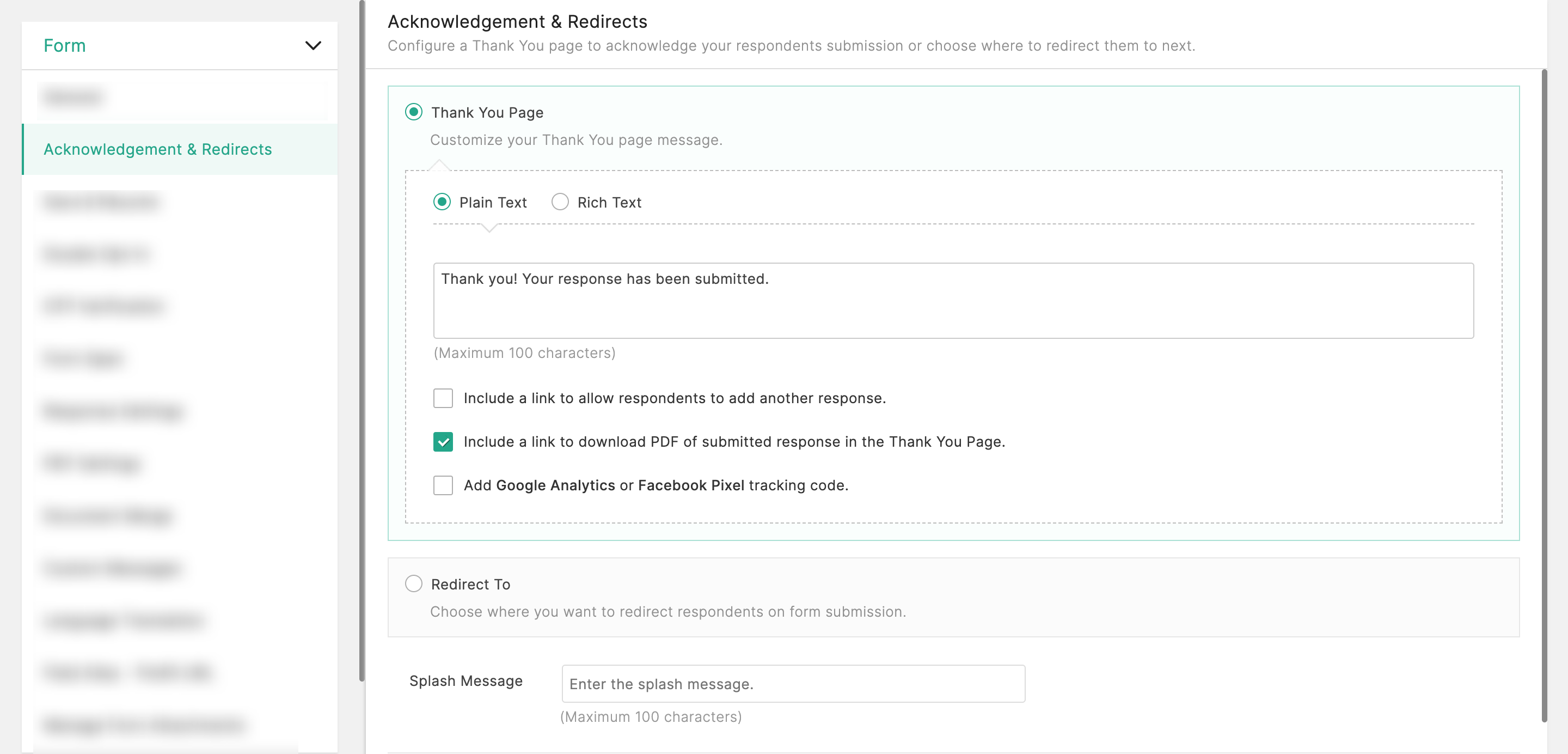Click the sidebar vertical scrollbar
Image resolution: width=1568 pixels, height=754 pixels.
coord(362,341)
